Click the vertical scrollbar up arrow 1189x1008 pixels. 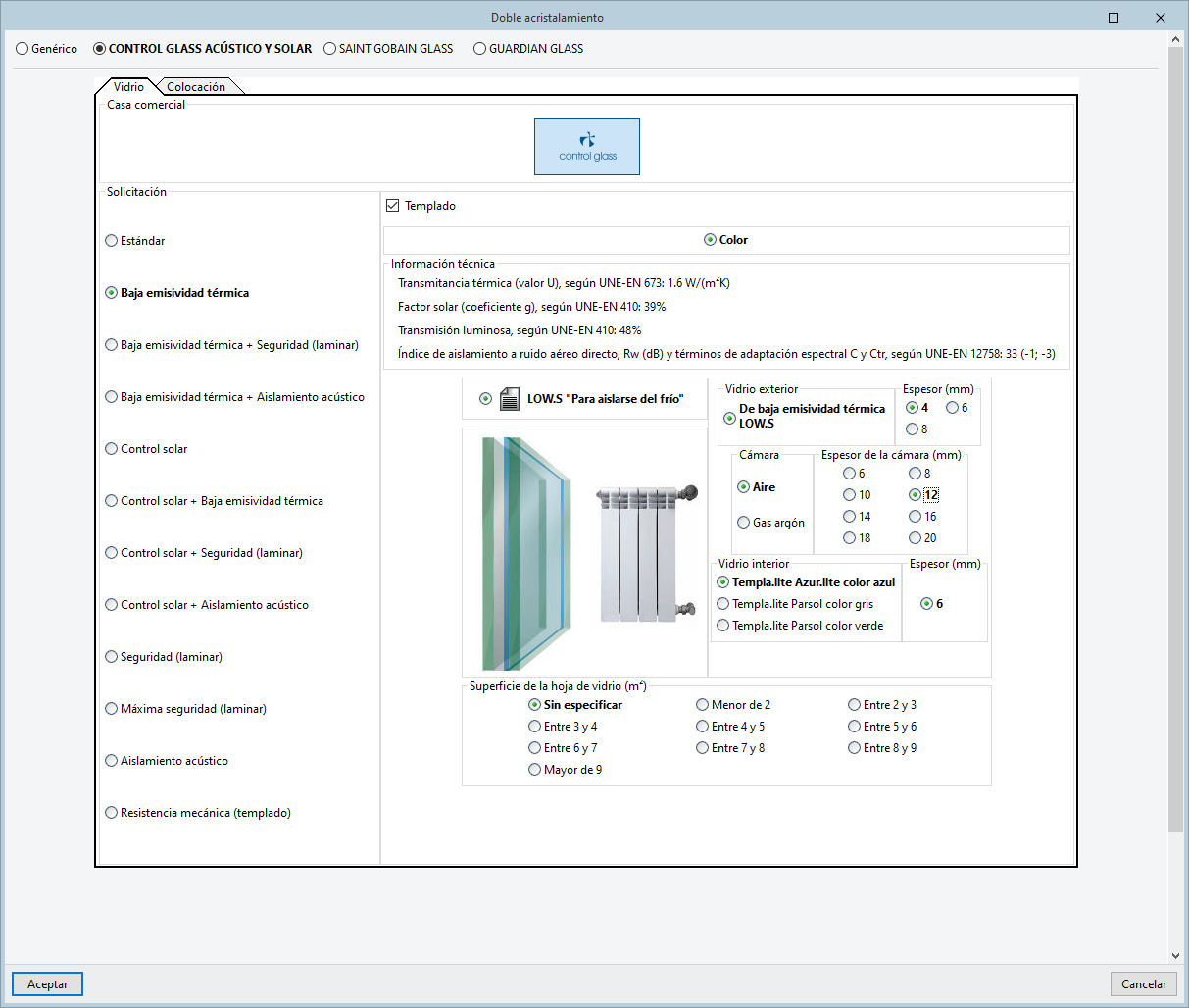[1176, 40]
